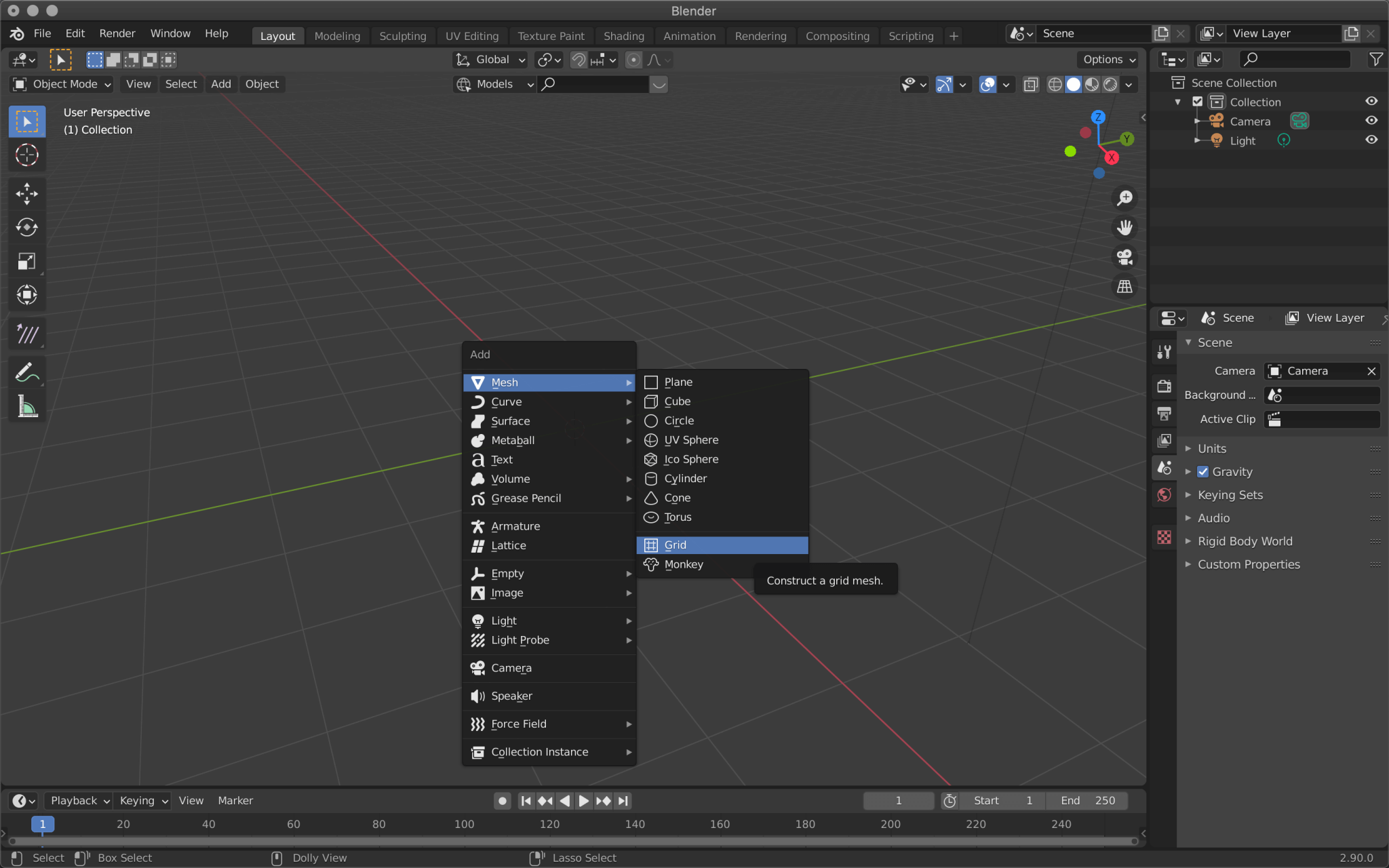Jump to the end frame with the playback control
This screenshot has height=868, width=1389.
623,800
